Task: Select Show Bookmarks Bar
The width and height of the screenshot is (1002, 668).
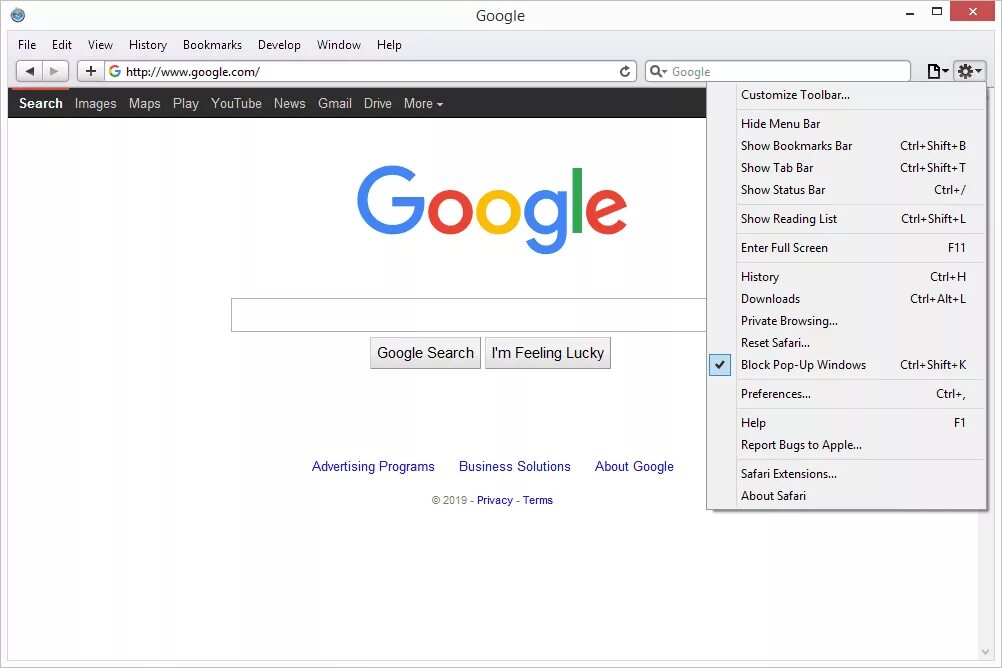Action: click(847, 146)
